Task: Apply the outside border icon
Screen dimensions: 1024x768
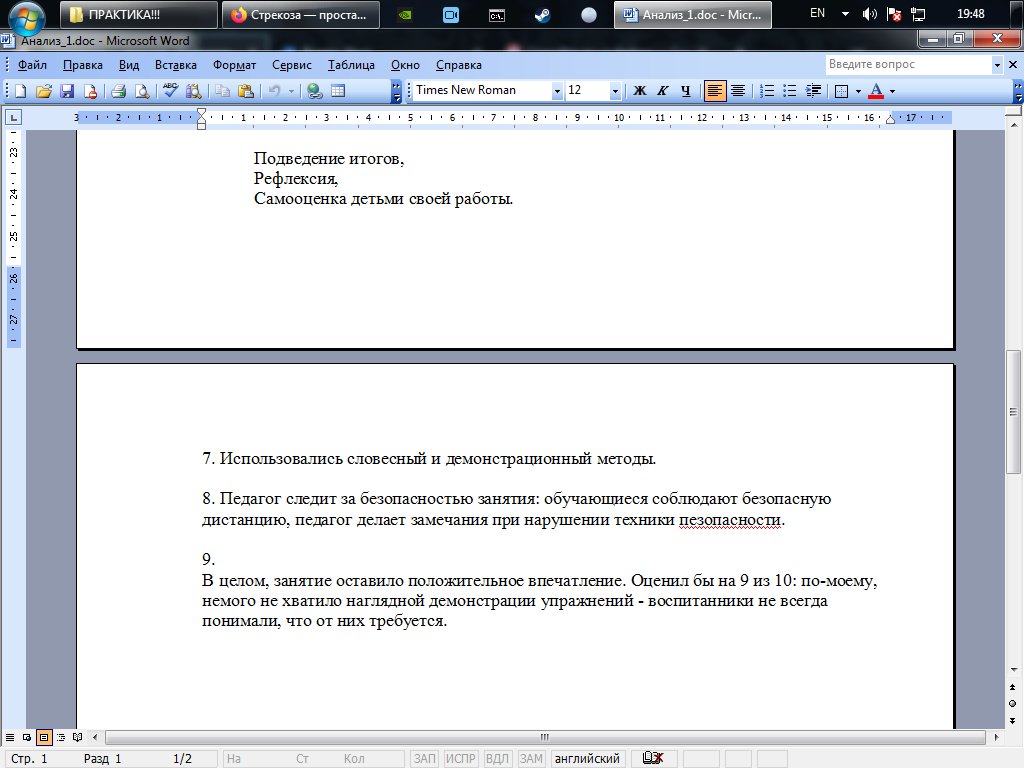Action: coord(842,91)
